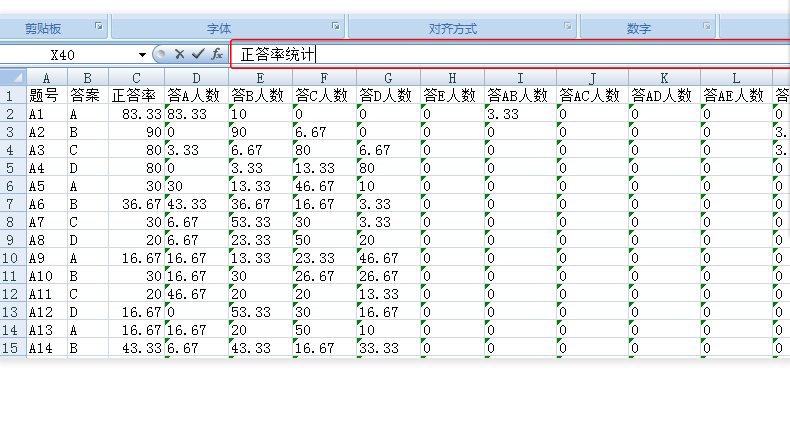790x424 pixels.
Task: Expand the Name Box dropdown arrow
Action: pyautogui.click(x=143, y=55)
